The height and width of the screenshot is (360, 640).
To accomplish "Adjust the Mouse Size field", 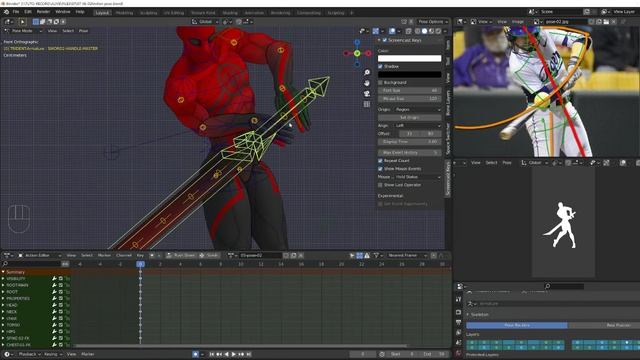I will coord(409,98).
